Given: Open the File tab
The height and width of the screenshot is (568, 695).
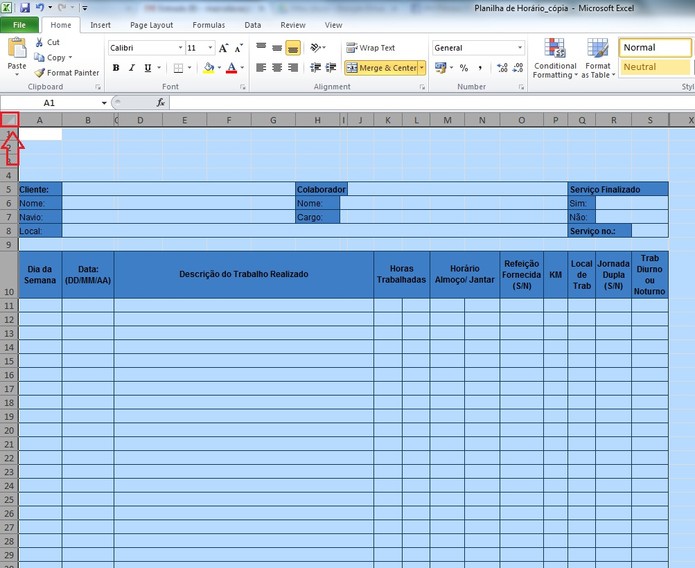Looking at the screenshot, I should point(20,25).
